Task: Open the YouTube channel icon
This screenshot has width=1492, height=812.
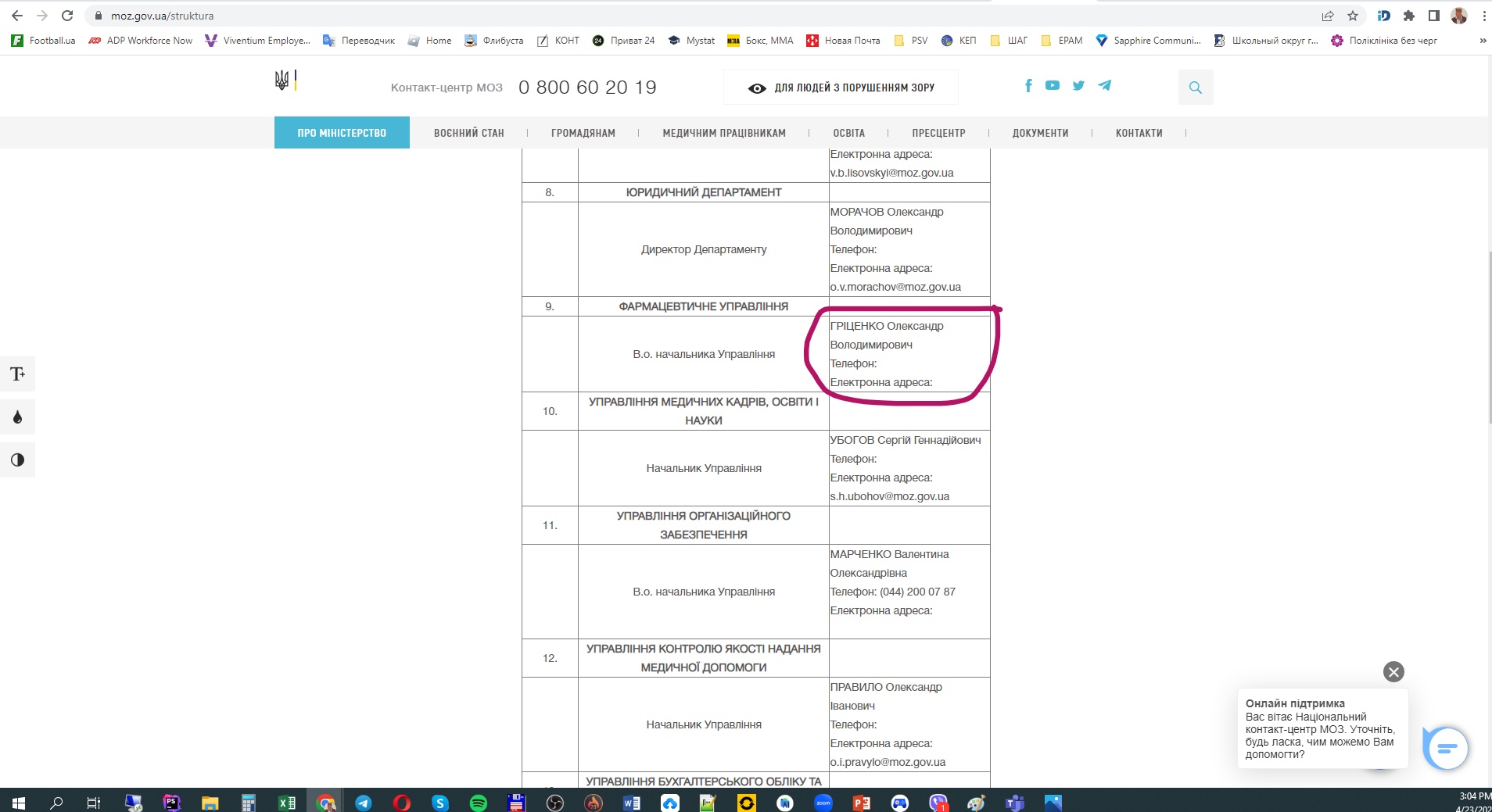Action: click(x=1053, y=86)
